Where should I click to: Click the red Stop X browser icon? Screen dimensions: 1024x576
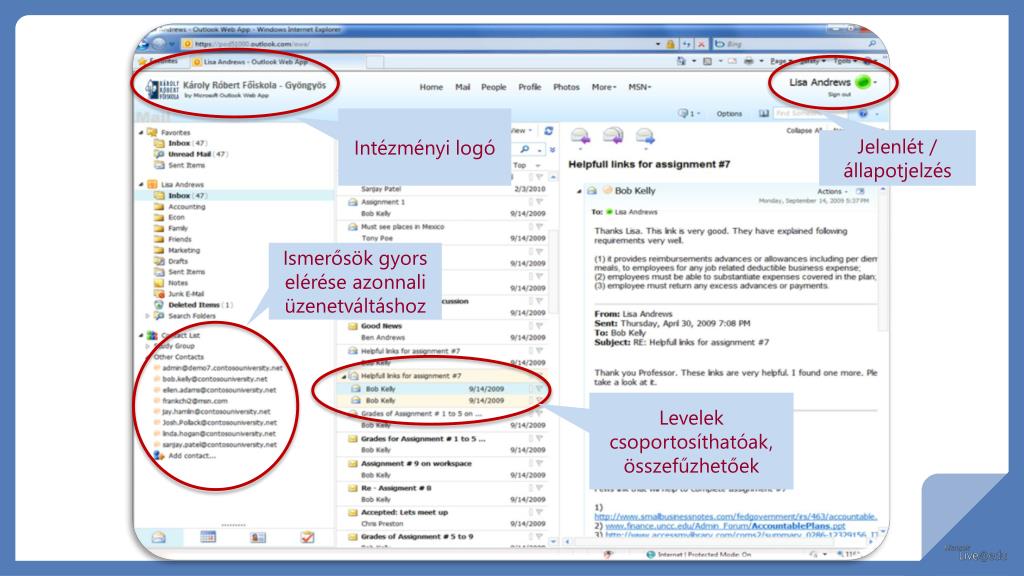click(x=701, y=44)
